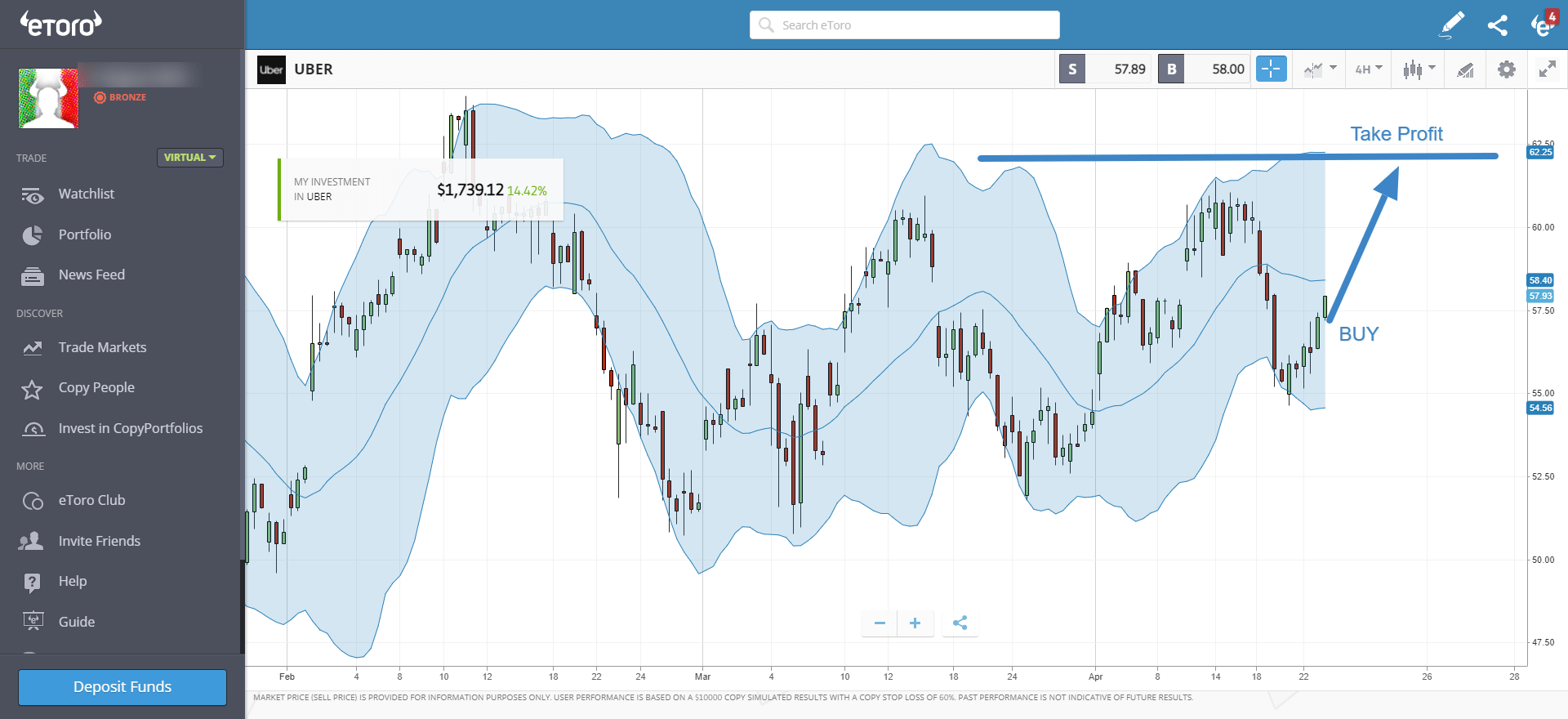Open eToro Club link

[x=91, y=500]
